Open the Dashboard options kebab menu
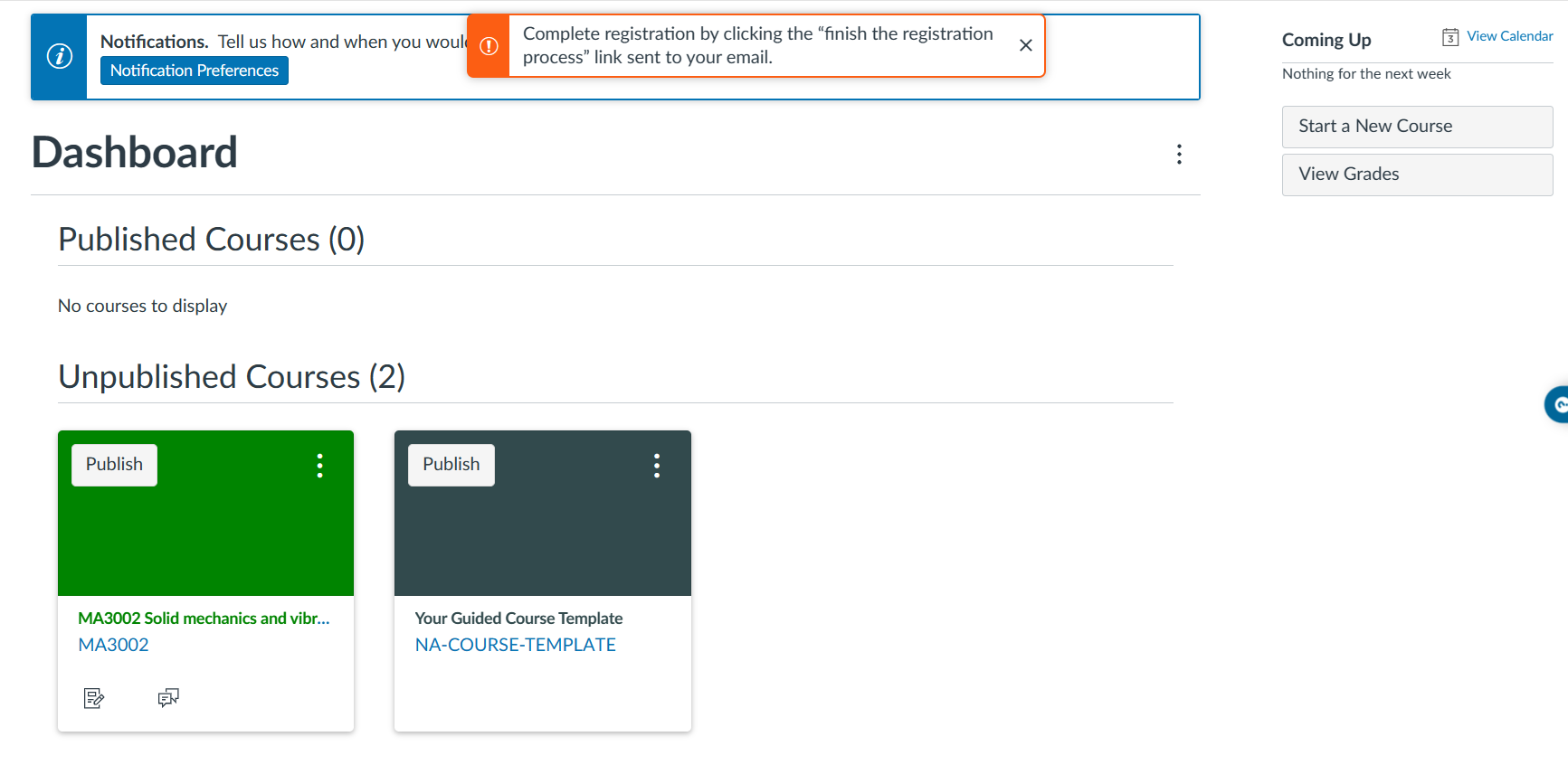This screenshot has width=1568, height=765. pyautogui.click(x=1179, y=154)
